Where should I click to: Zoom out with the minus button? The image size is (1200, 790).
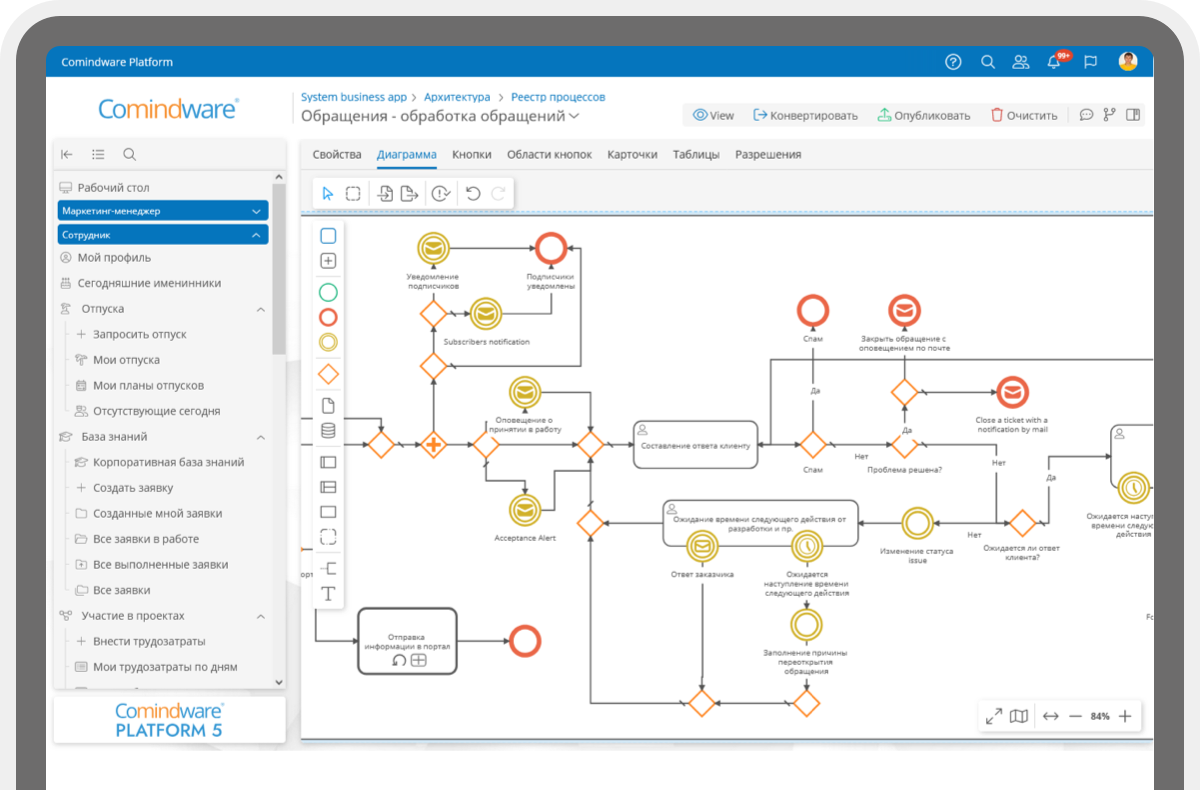[x=1076, y=716]
